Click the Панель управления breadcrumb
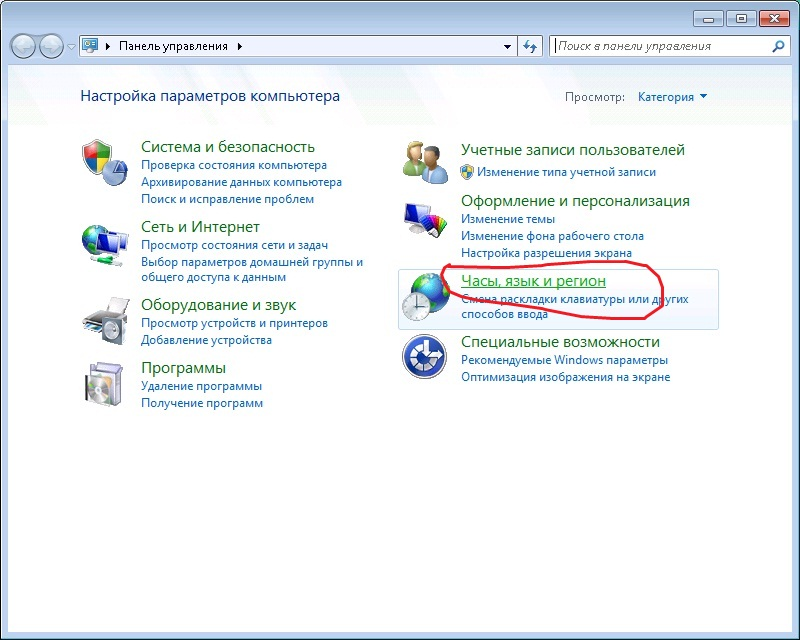The width and height of the screenshot is (800, 640). coord(173,46)
